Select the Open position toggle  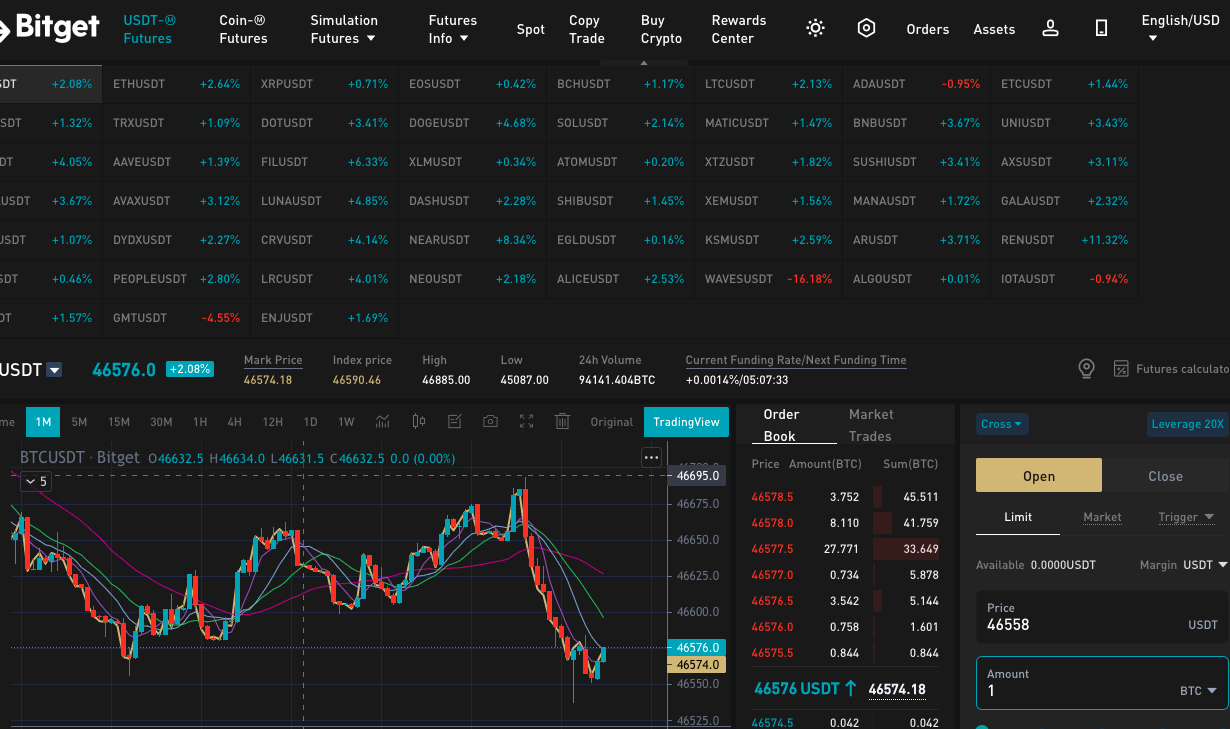tap(1039, 476)
